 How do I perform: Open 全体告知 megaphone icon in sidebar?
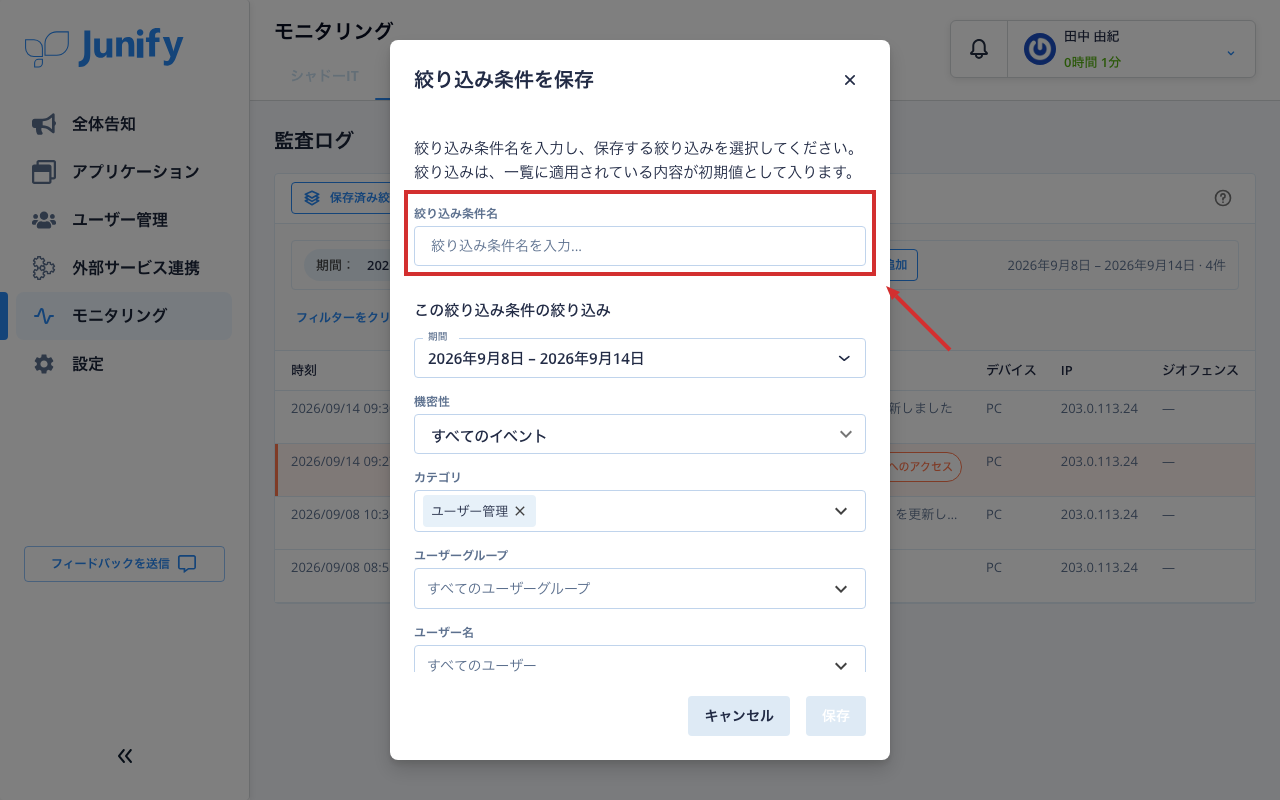(43, 124)
